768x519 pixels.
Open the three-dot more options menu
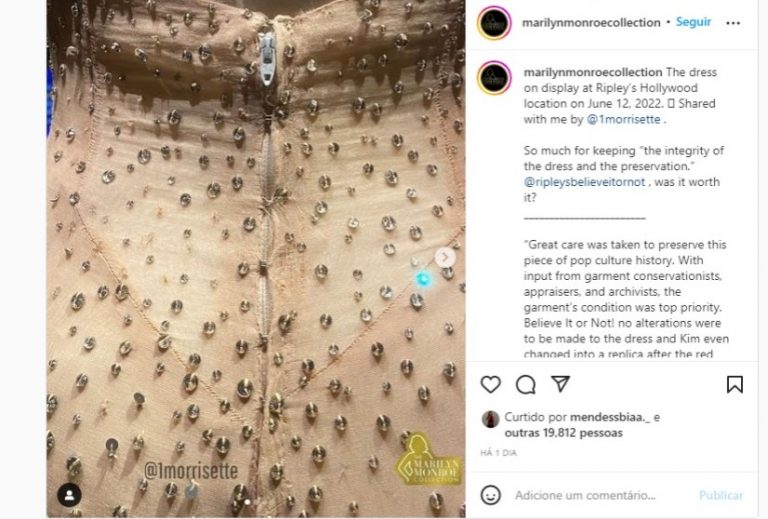point(733,23)
